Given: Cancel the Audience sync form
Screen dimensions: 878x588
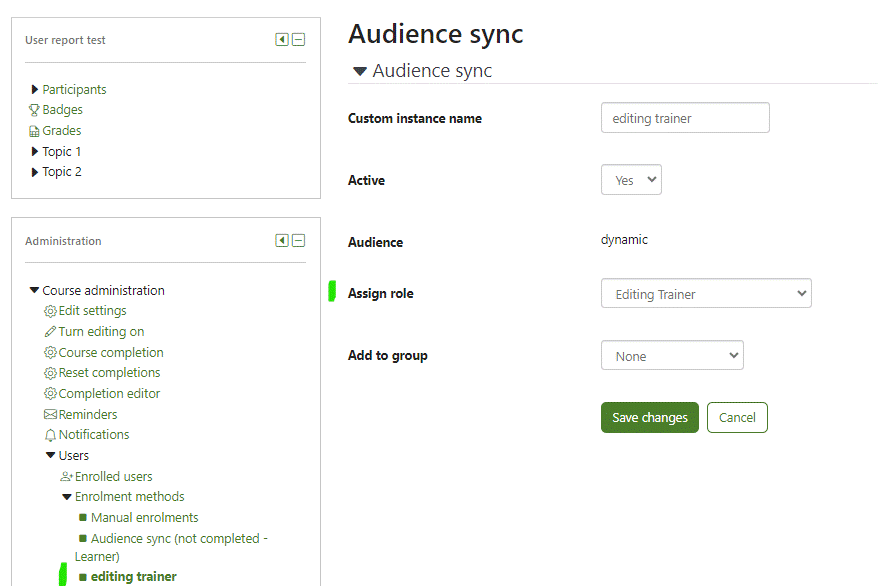Looking at the screenshot, I should click(737, 418).
